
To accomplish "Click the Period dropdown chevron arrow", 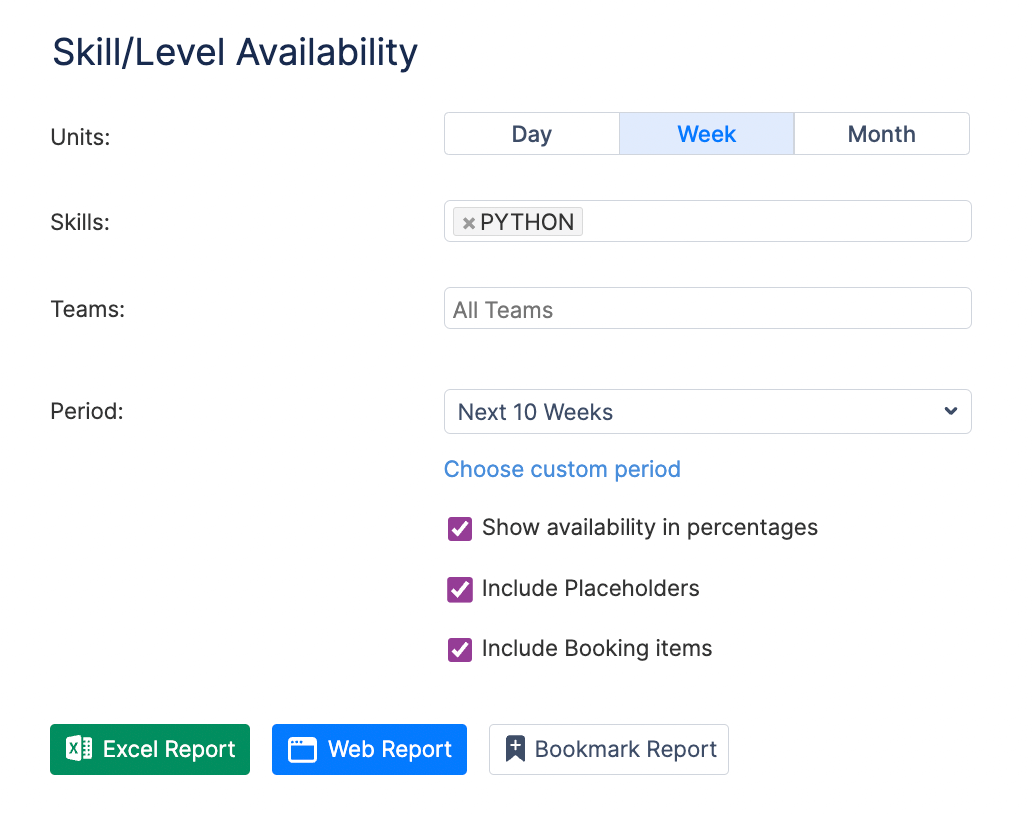I will pos(950,411).
